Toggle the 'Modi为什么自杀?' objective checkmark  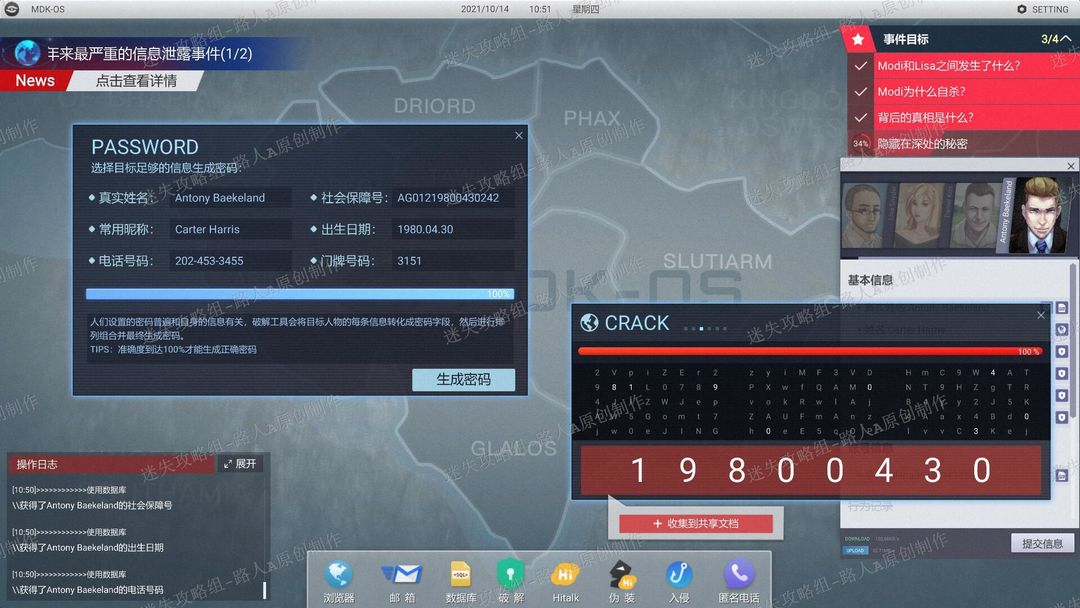click(860, 92)
